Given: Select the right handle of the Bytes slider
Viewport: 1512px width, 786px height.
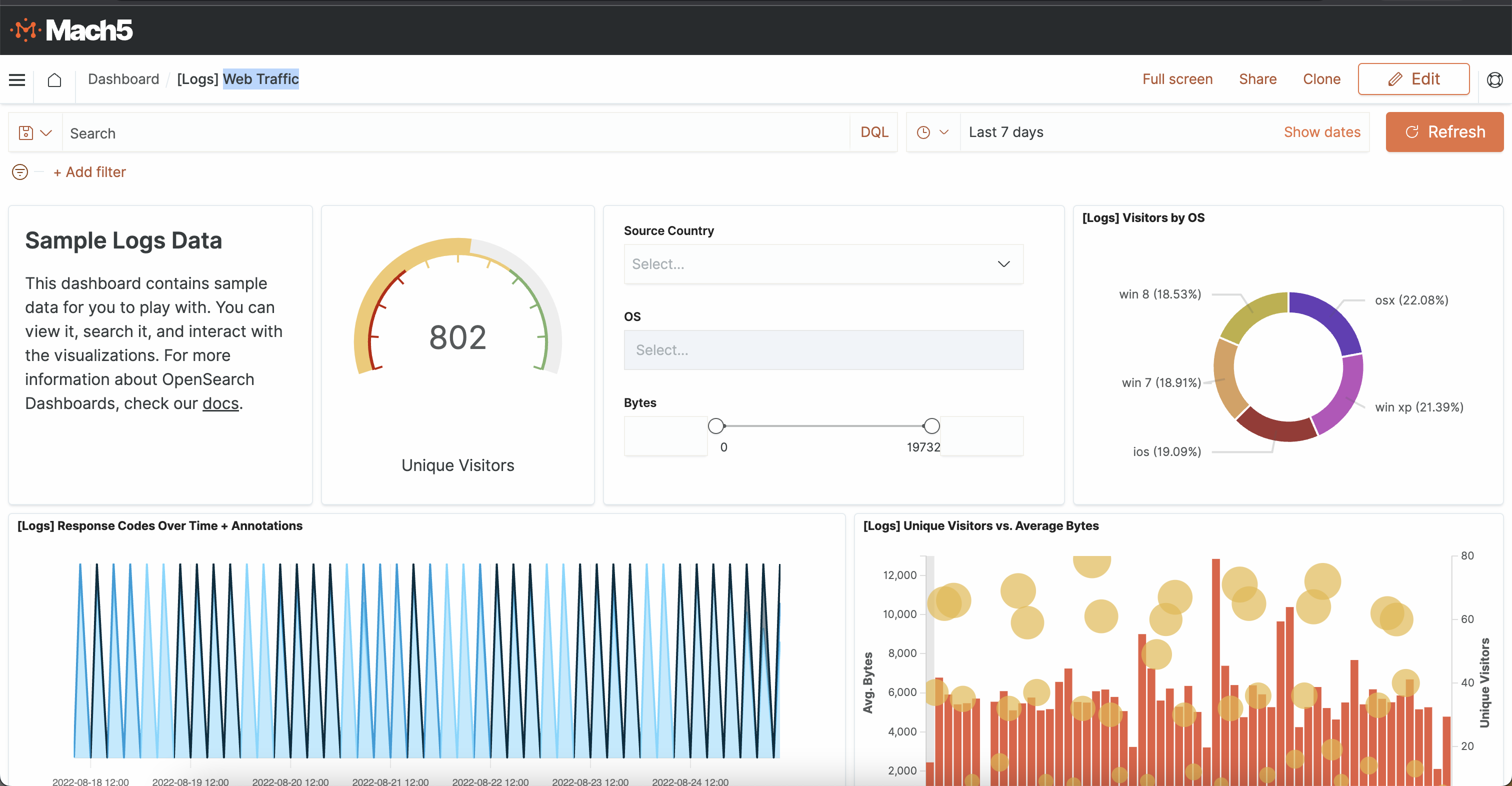Looking at the screenshot, I should pos(931,425).
